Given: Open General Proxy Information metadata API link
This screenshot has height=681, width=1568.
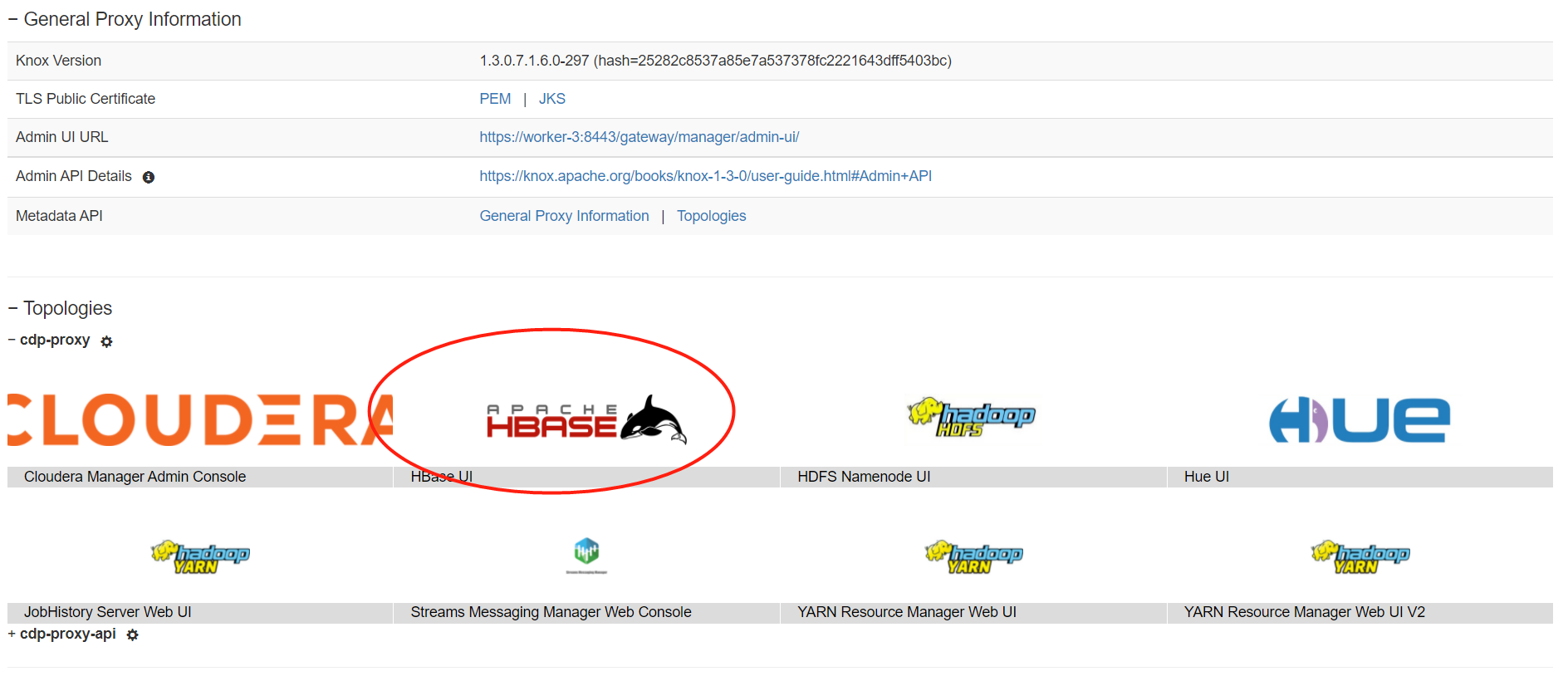Looking at the screenshot, I should click(564, 216).
